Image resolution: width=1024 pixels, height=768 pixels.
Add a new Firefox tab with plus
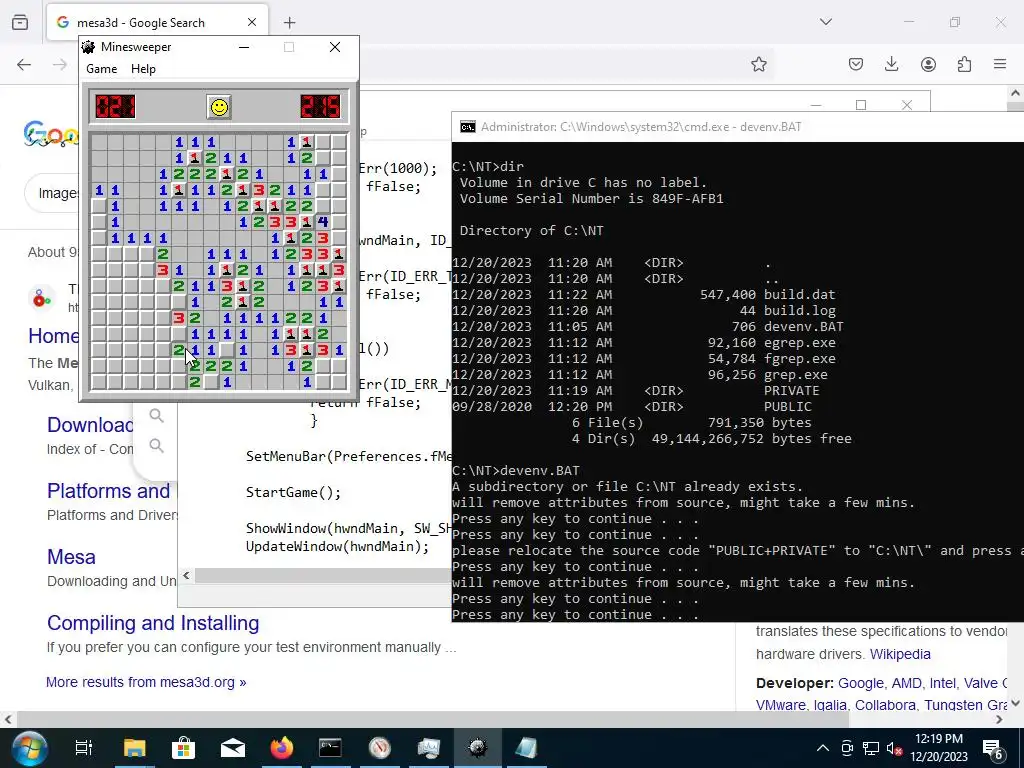point(290,23)
